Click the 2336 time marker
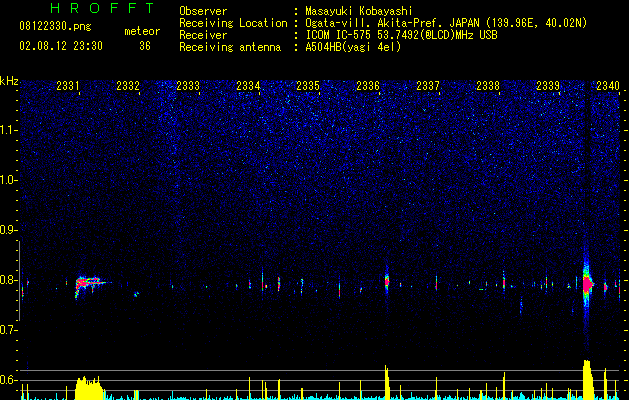Viewport: 629px width, 400px height. tap(368, 85)
